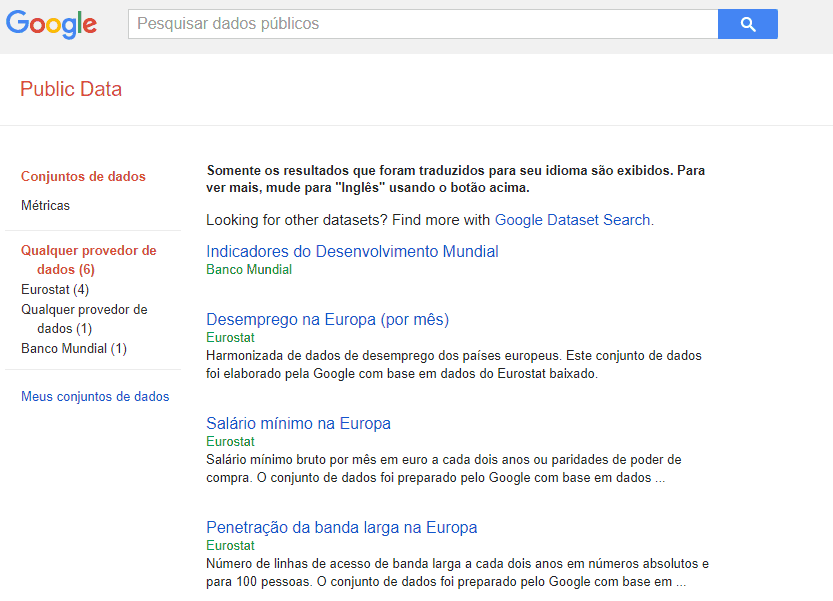Click Eurostat label under Salário mínimo
833x601 pixels.
click(x=231, y=442)
